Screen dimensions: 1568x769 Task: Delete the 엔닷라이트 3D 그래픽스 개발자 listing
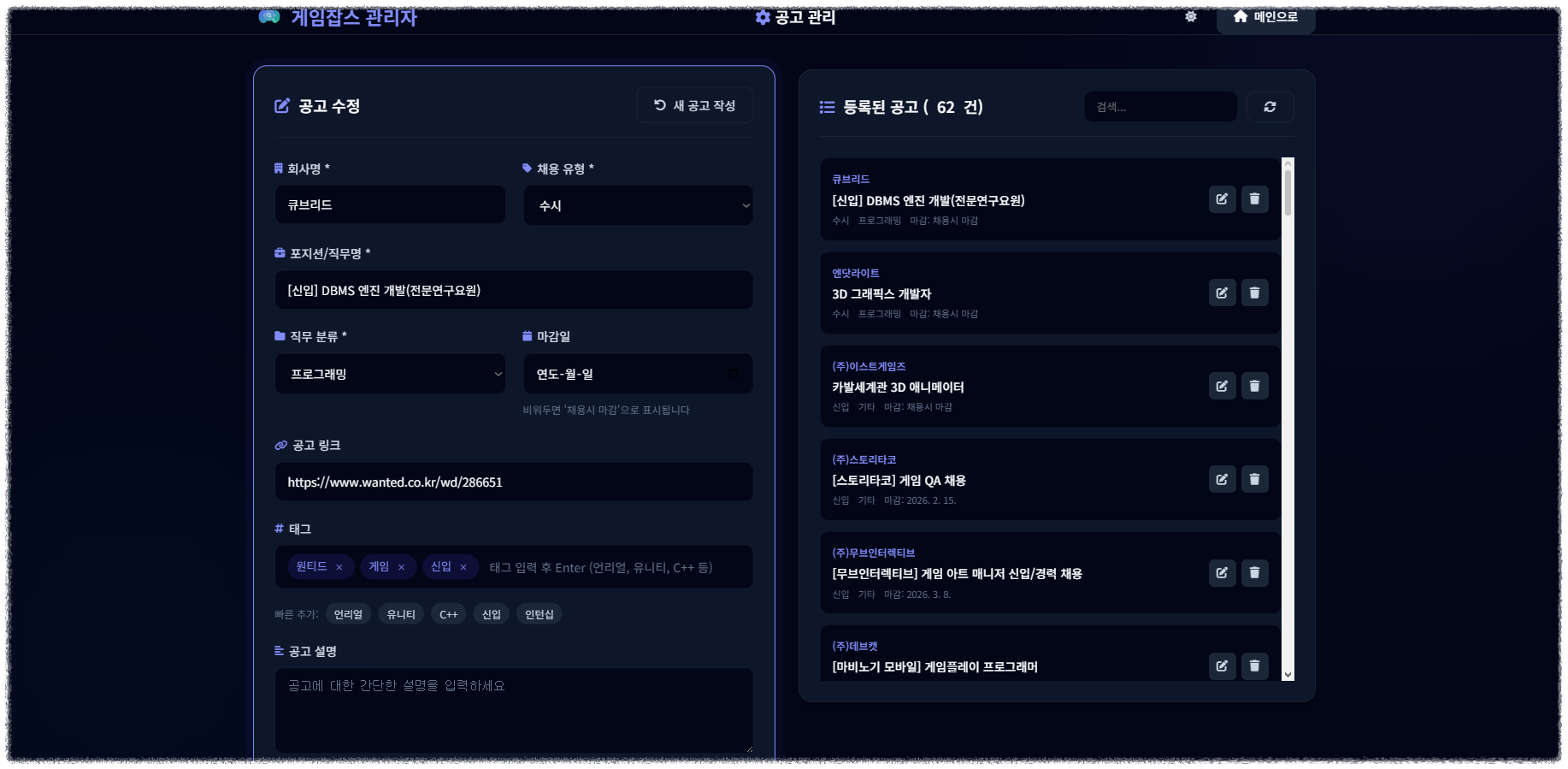pos(1254,293)
